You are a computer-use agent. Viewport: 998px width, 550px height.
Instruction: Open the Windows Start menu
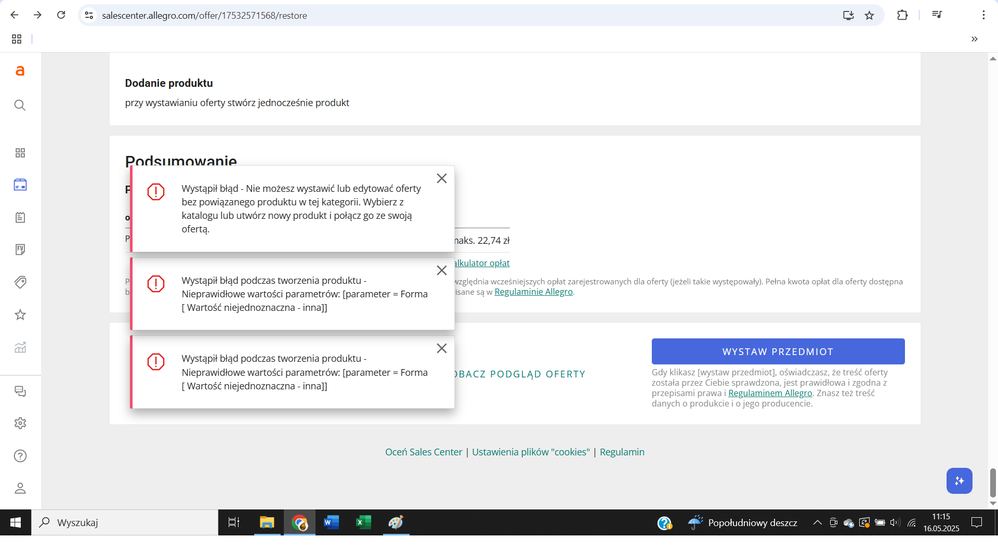coord(15,523)
